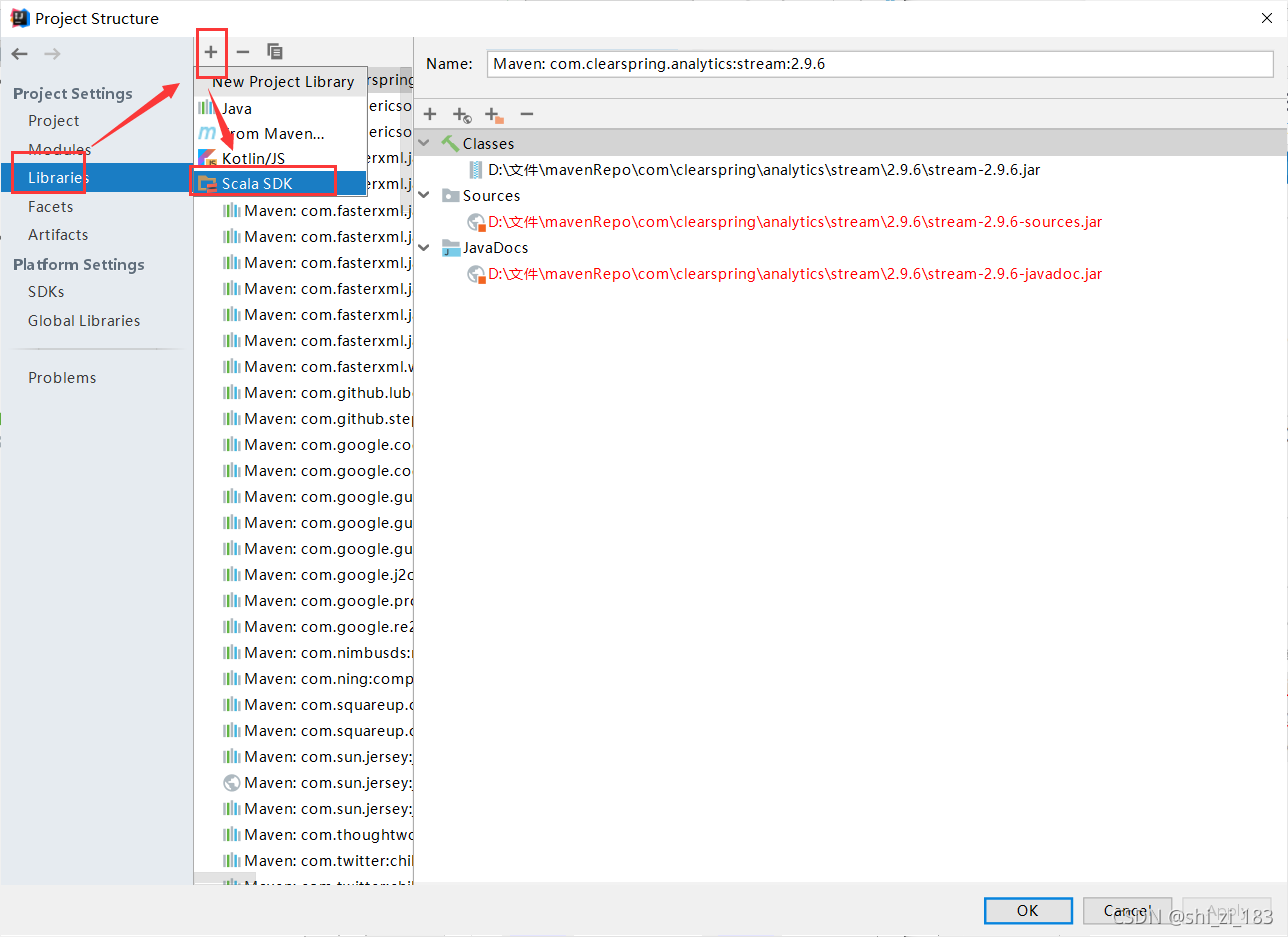Viewport: 1288px width, 937px height.
Task: Click into the library Name field
Action: click(880, 63)
